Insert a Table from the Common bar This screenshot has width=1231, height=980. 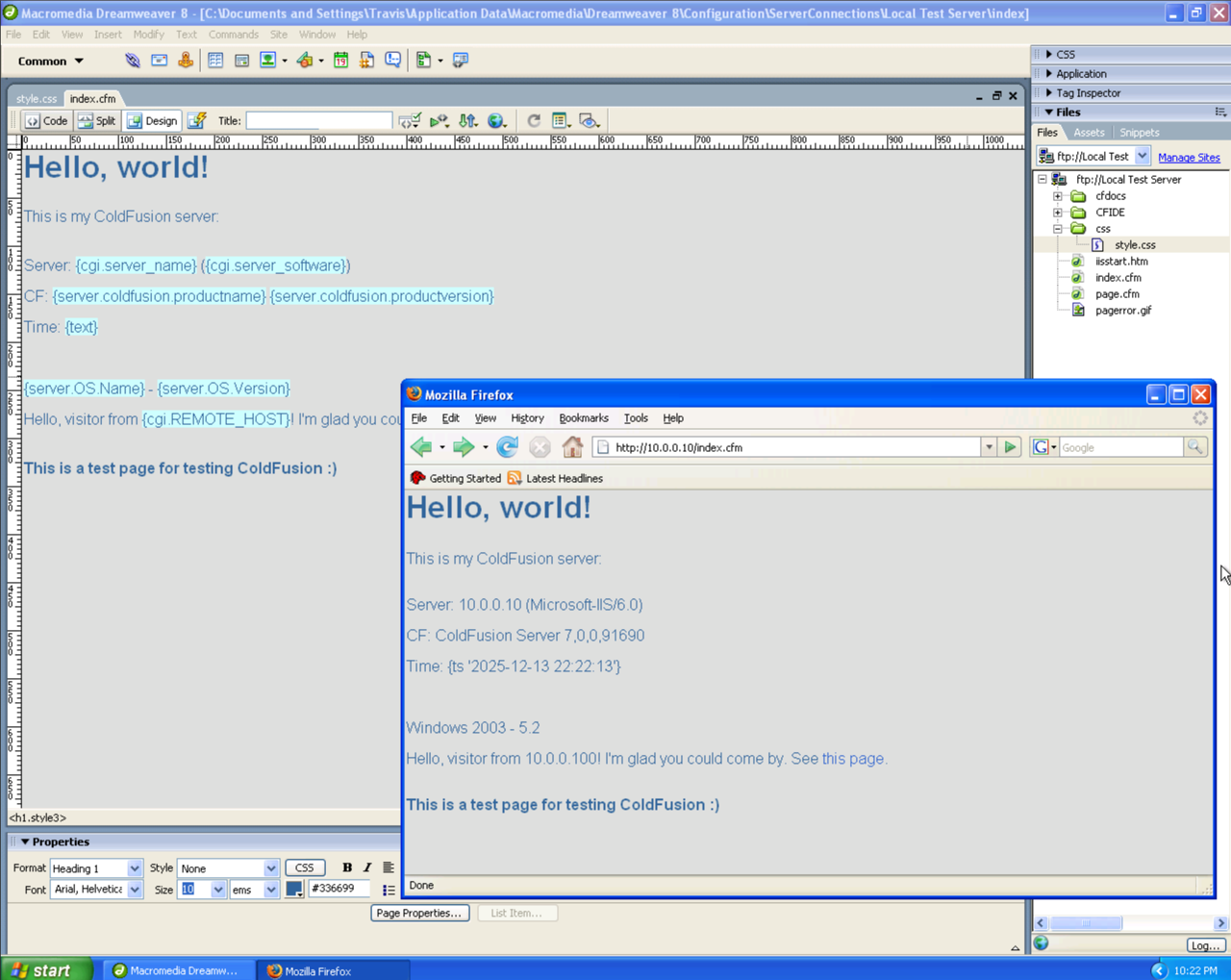215,60
